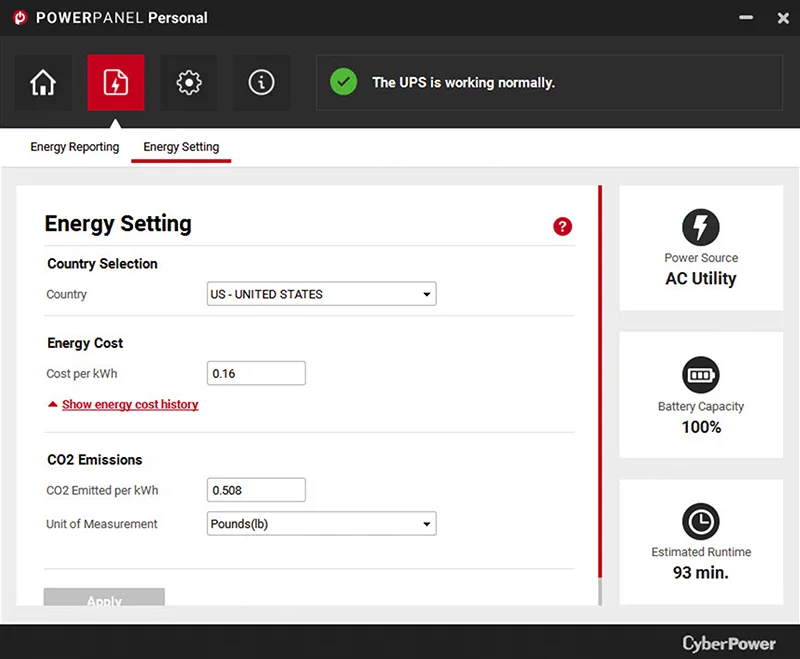
Task: Open the Information icon
Action: pyautogui.click(x=261, y=83)
